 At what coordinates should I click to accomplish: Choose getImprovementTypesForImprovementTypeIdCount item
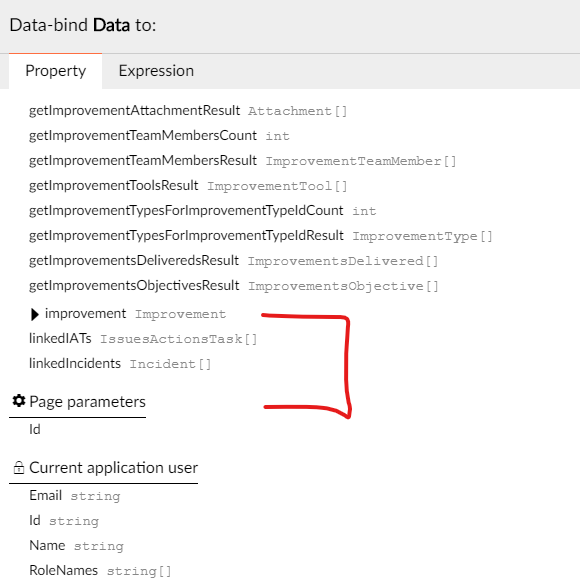point(203,211)
